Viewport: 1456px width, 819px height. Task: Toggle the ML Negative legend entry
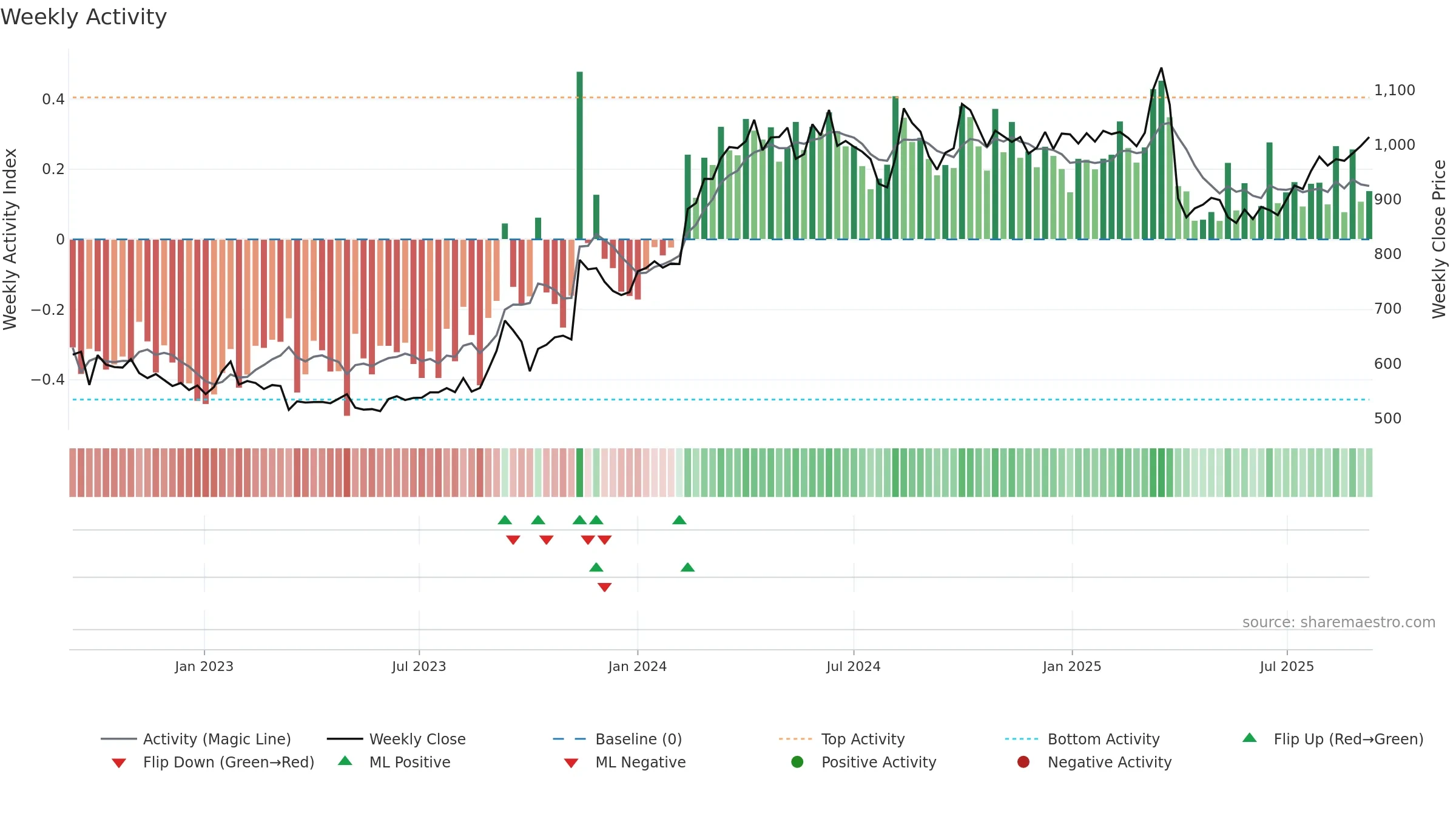625,762
